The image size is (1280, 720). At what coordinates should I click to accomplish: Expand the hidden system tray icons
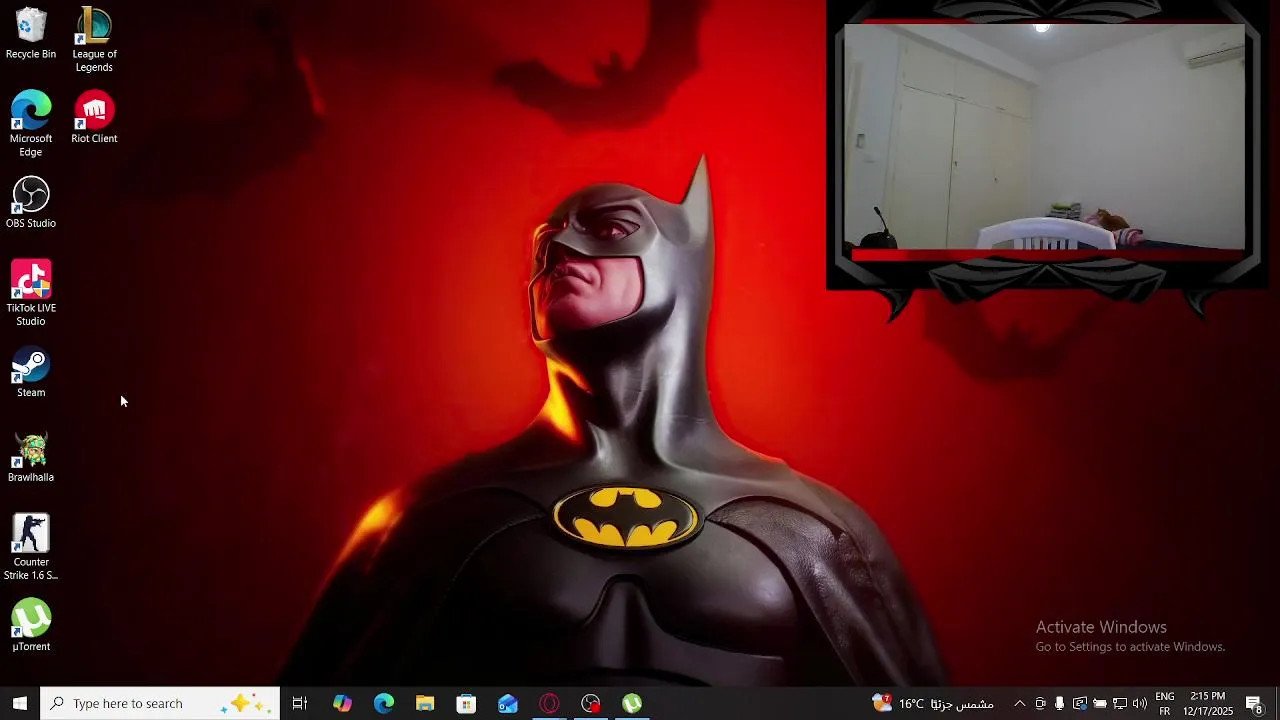pos(1019,703)
